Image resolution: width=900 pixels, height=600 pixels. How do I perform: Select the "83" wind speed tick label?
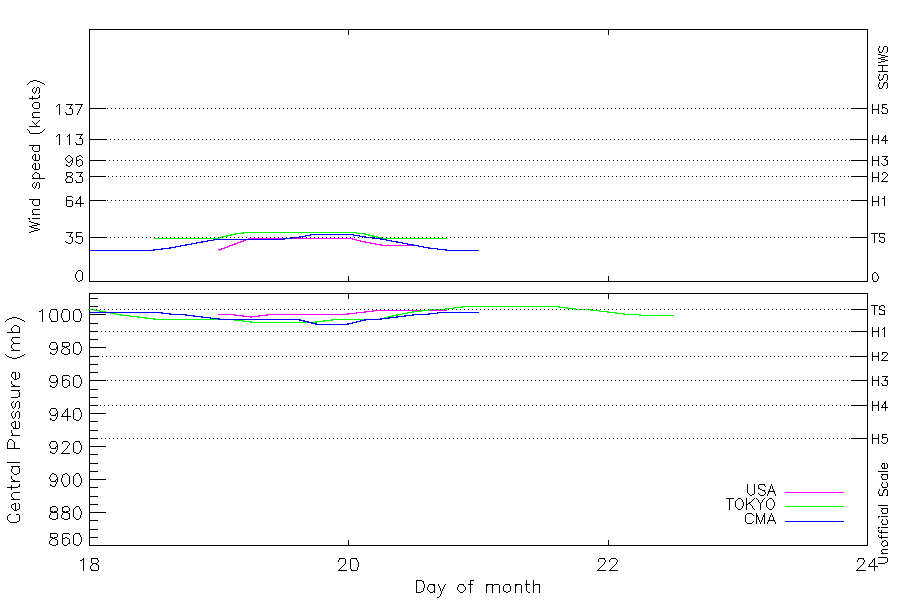[74, 177]
